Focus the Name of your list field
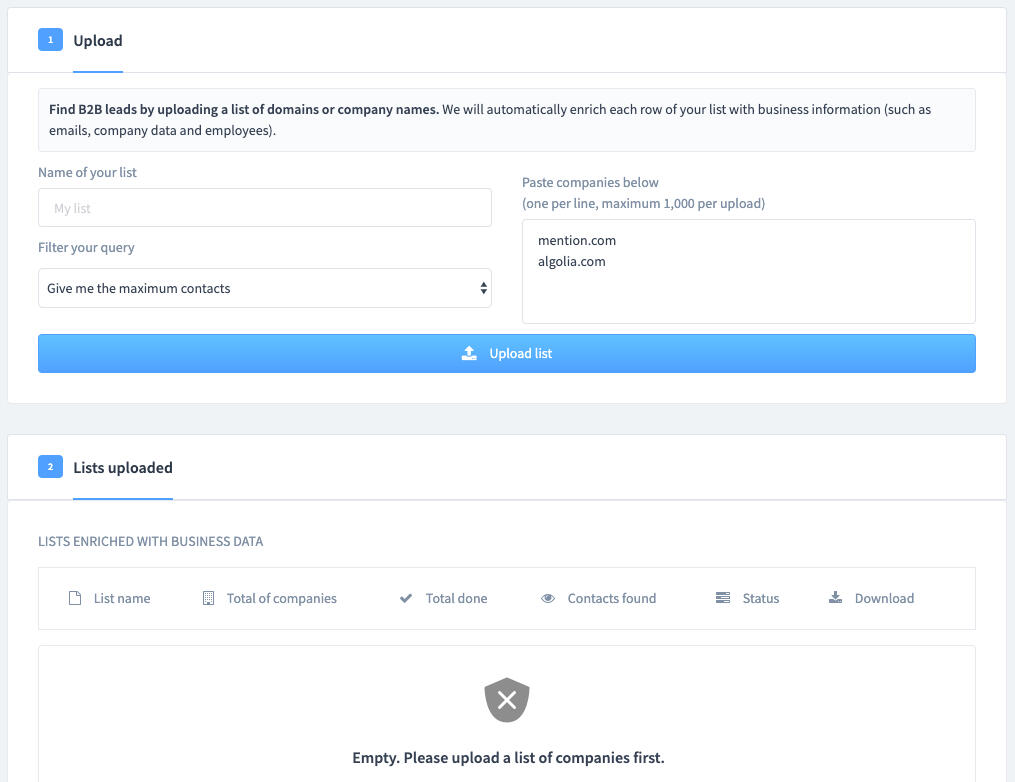 pyautogui.click(x=264, y=208)
